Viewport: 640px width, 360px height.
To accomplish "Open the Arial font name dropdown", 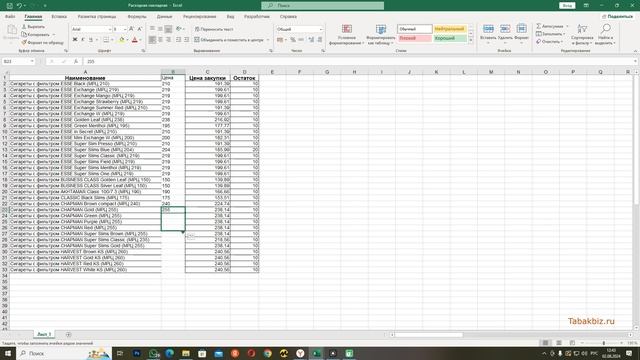I will point(110,29).
